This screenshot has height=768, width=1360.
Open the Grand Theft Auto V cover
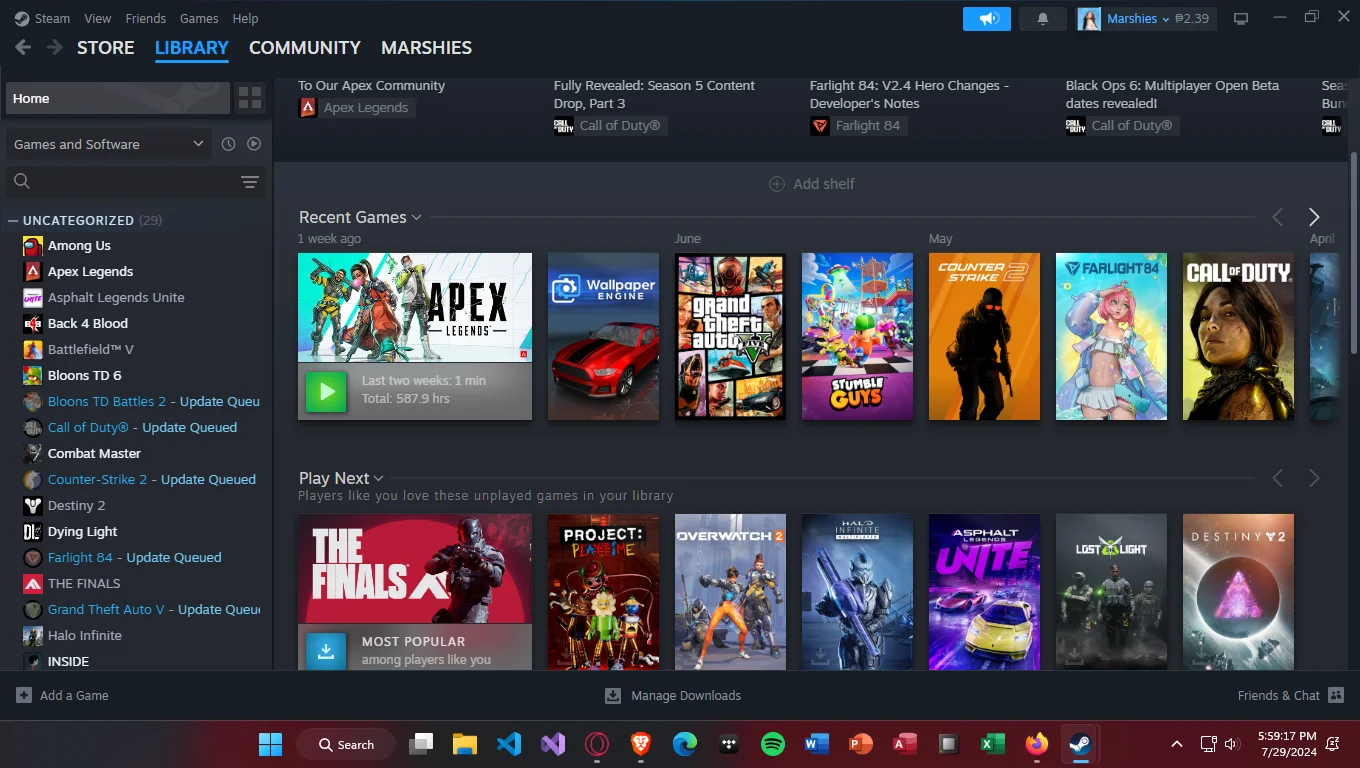(730, 336)
